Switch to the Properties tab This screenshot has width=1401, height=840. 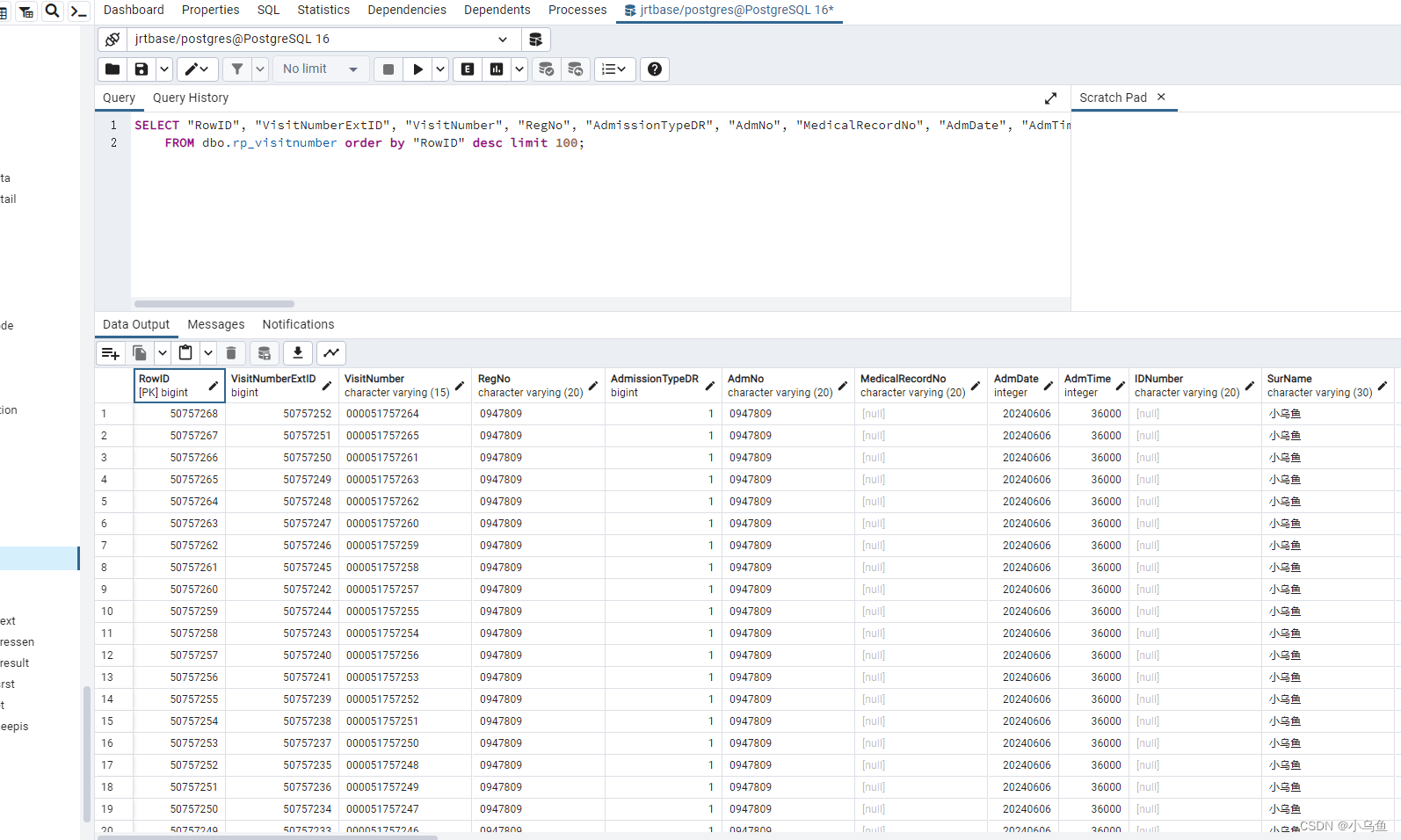click(x=210, y=10)
